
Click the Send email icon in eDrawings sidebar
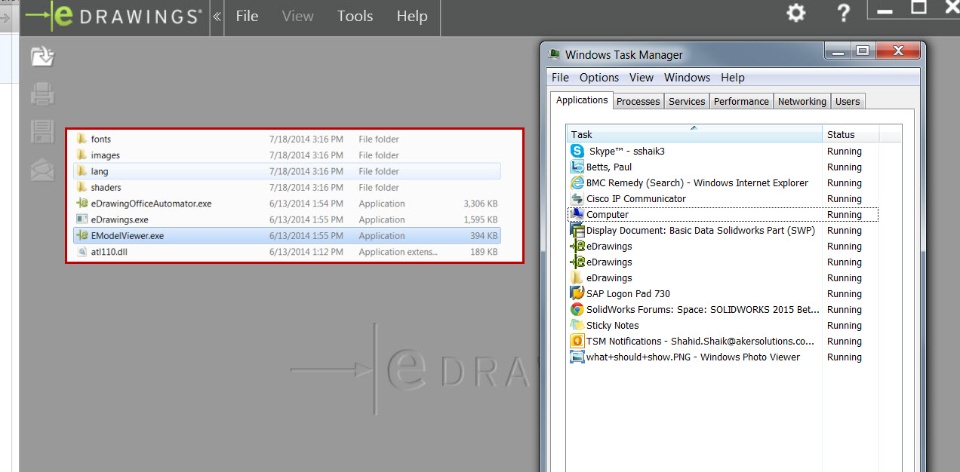[42, 170]
